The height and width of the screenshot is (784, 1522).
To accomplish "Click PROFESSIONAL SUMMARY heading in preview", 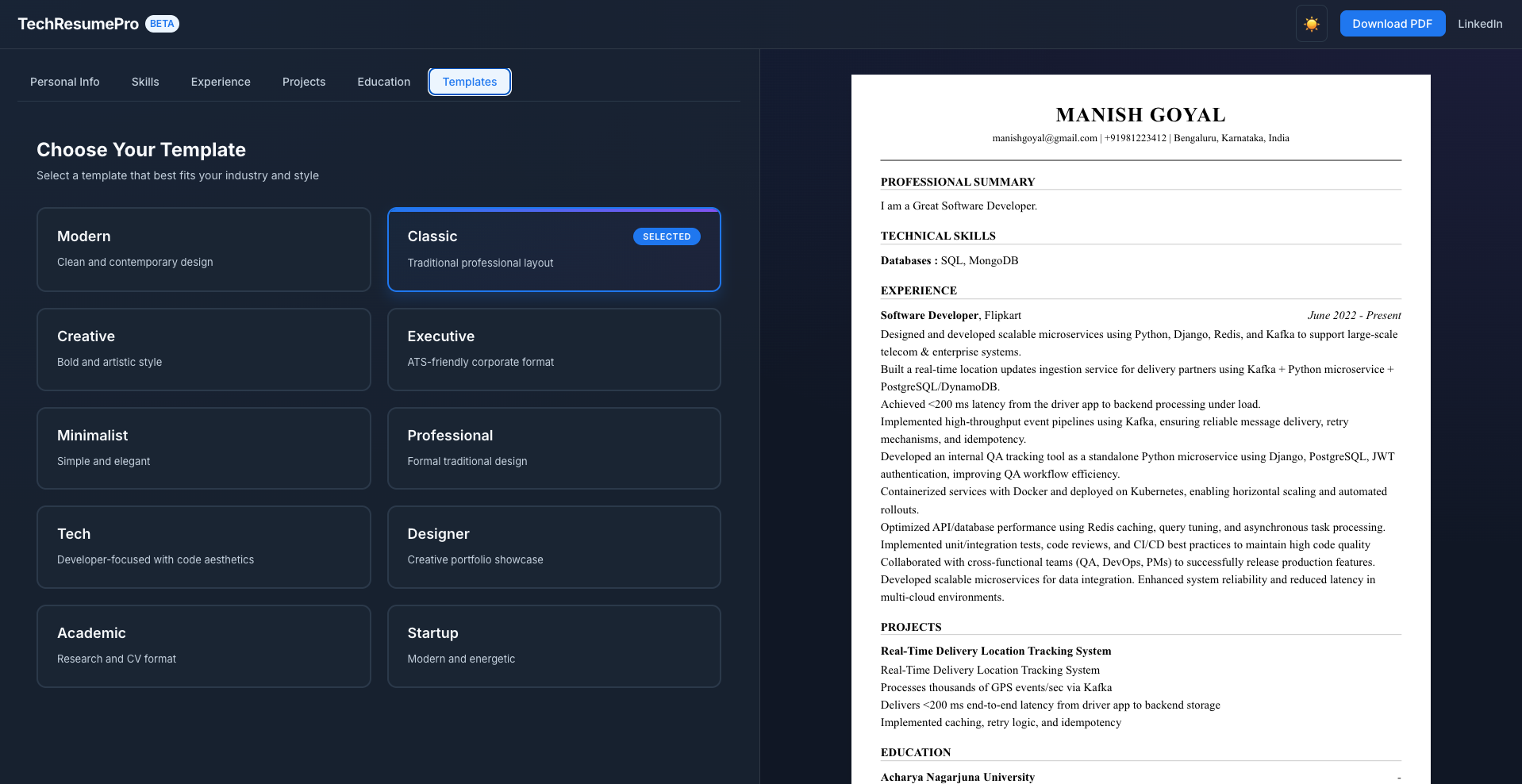I will (x=958, y=182).
